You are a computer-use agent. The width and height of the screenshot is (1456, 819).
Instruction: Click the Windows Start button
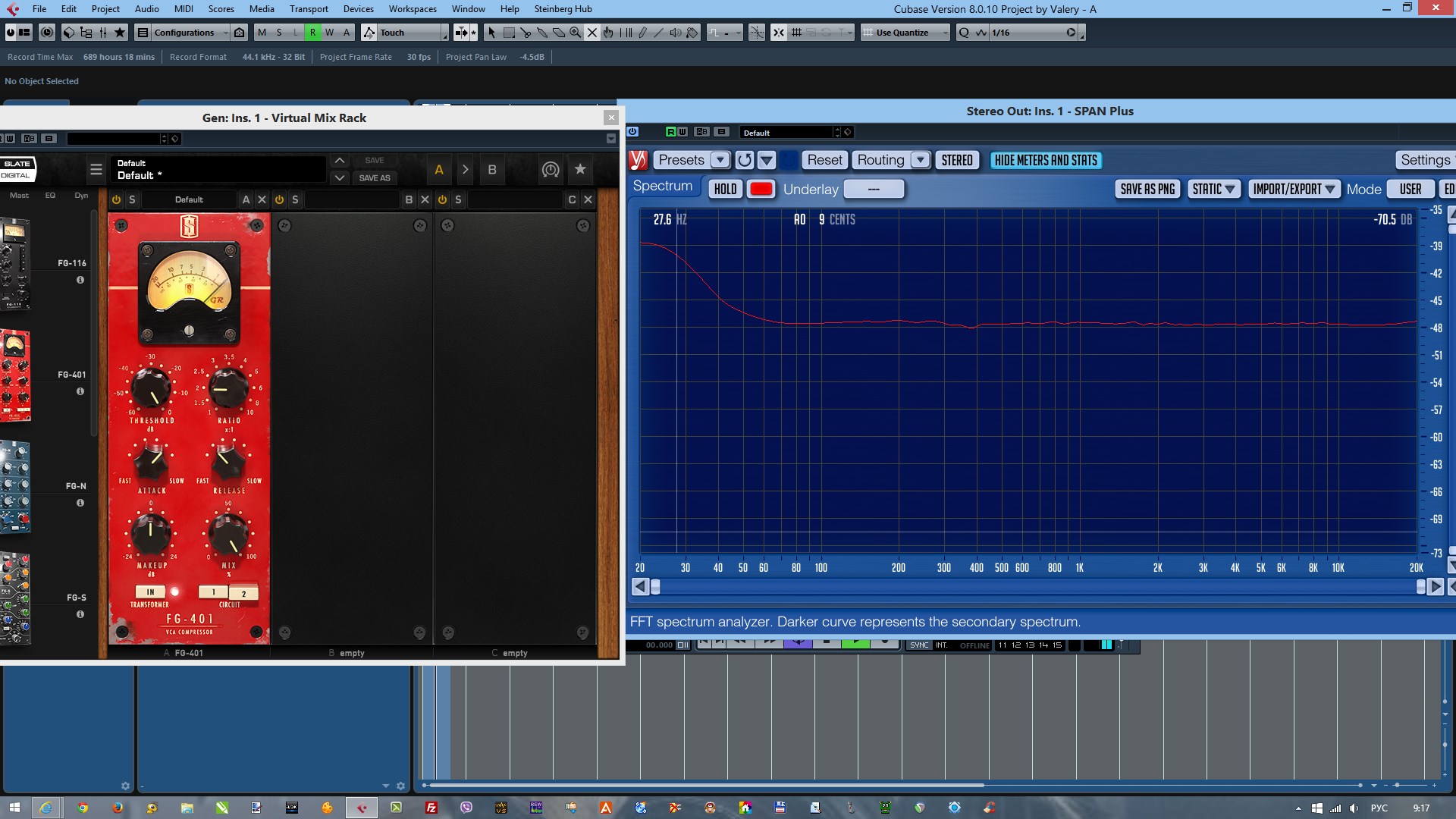(14, 808)
